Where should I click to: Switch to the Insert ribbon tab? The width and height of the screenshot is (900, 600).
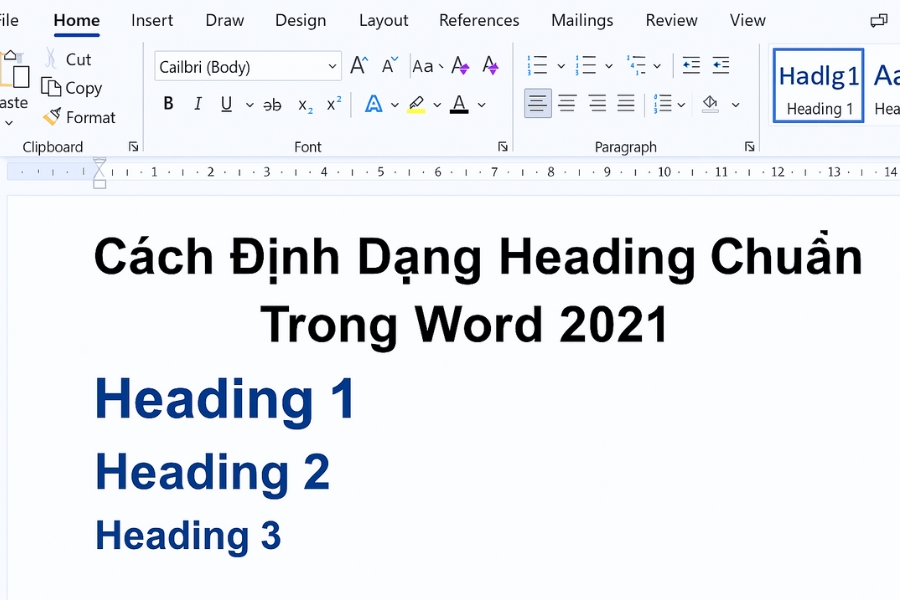(x=152, y=20)
